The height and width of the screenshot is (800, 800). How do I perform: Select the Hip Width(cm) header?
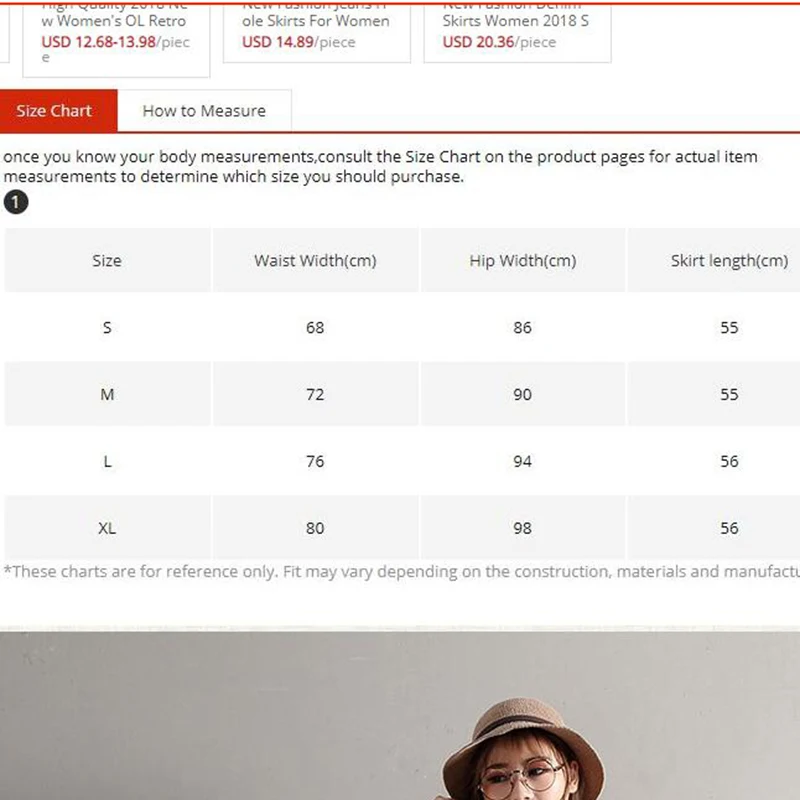[x=523, y=260]
